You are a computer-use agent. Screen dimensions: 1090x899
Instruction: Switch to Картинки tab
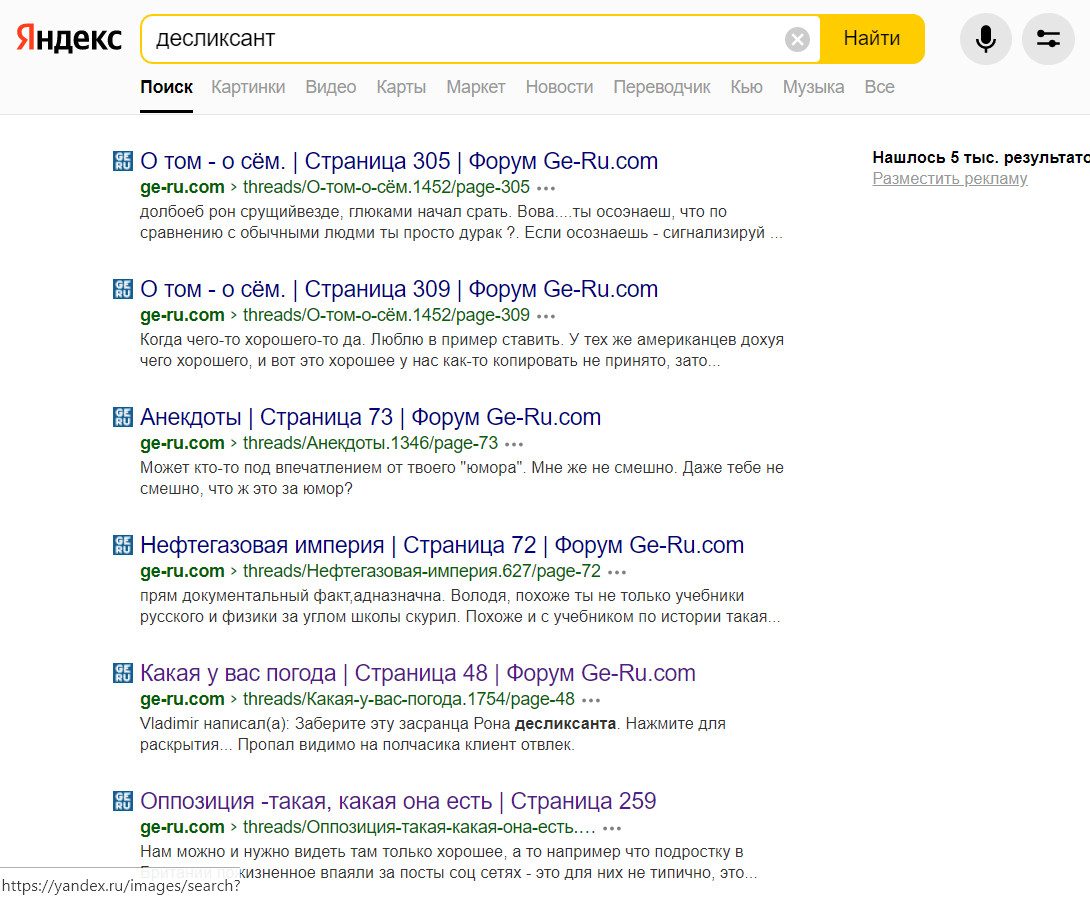(x=248, y=87)
